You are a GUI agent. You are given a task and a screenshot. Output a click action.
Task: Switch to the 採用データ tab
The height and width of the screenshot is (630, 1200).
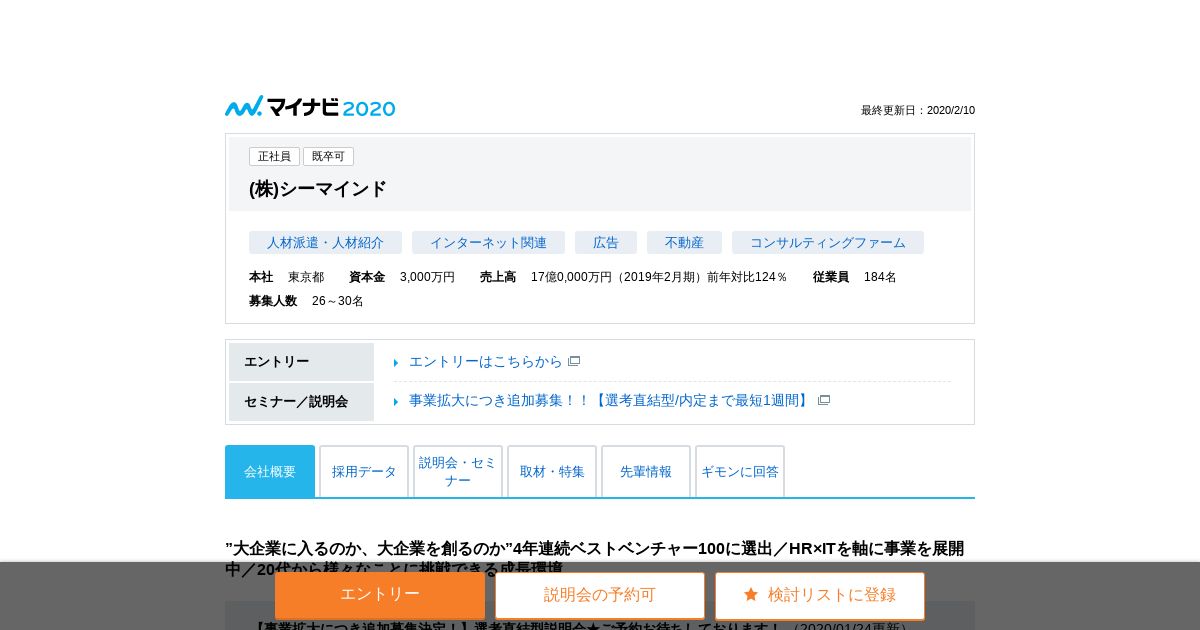click(364, 471)
